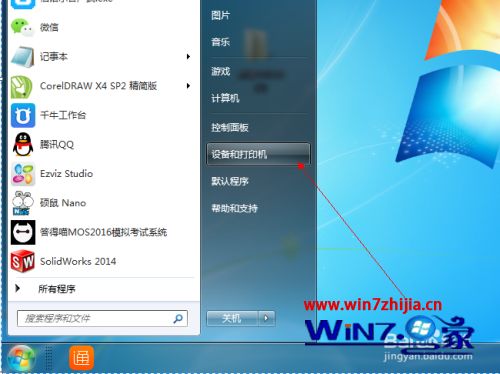This screenshot has height=374, width=500.
Task: Click the MOS2016模拟考试系统 label
Action: pos(103,232)
